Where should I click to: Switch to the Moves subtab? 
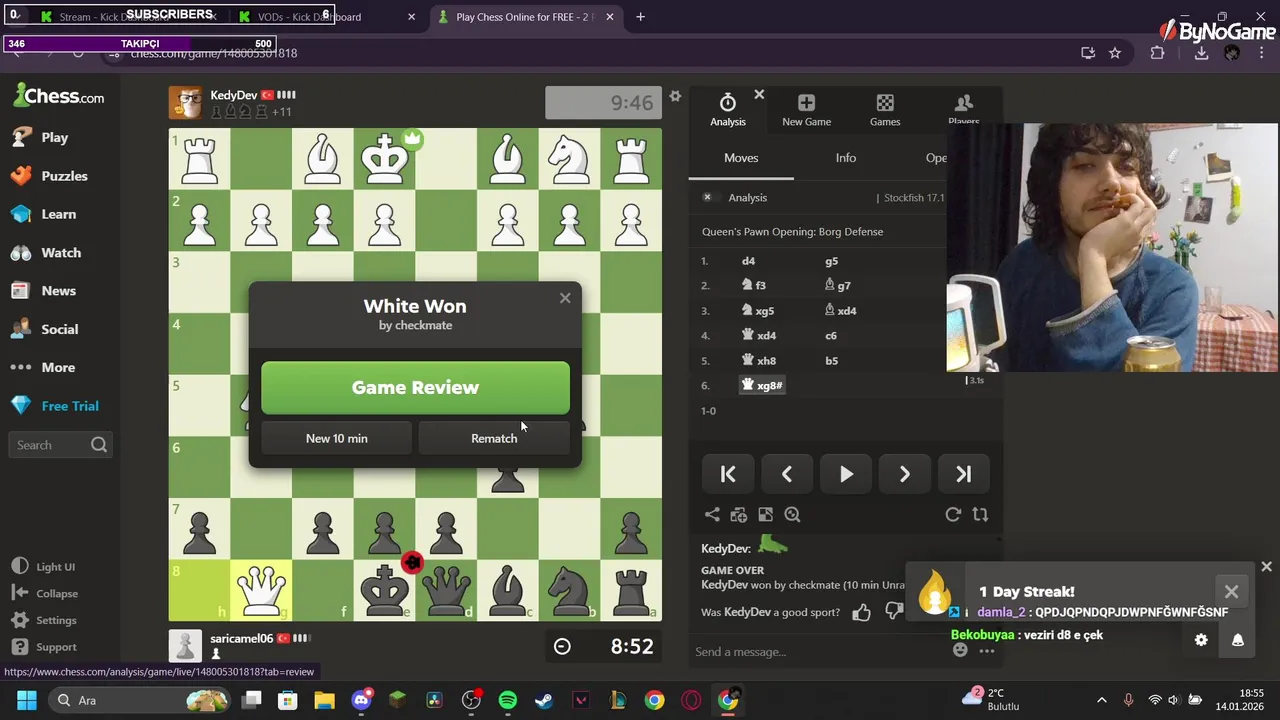741,158
